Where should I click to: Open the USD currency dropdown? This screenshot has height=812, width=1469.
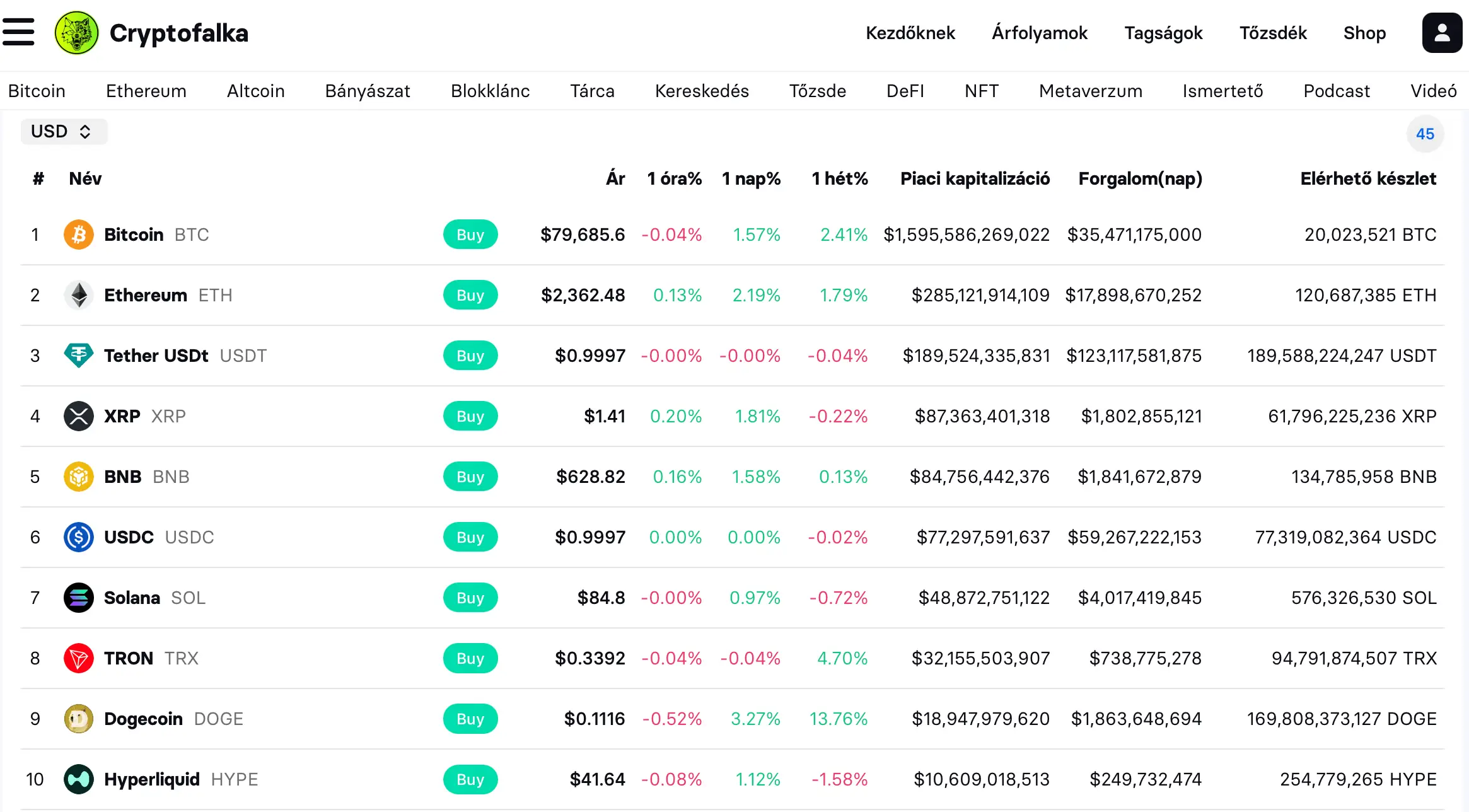pos(64,132)
